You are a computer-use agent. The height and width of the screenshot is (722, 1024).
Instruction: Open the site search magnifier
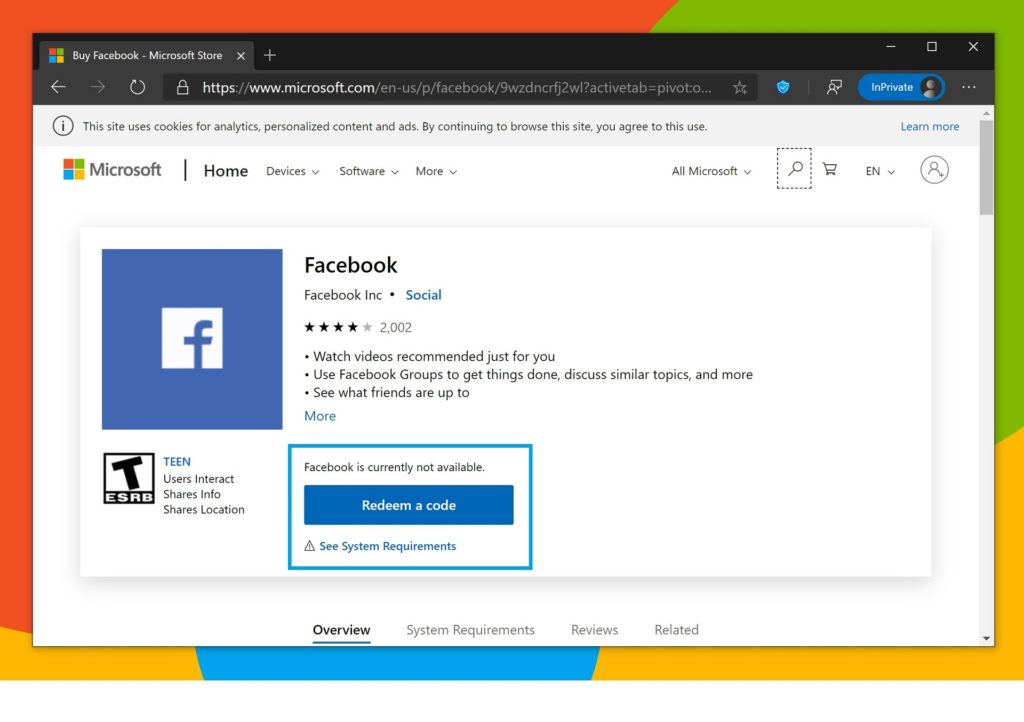pos(794,168)
